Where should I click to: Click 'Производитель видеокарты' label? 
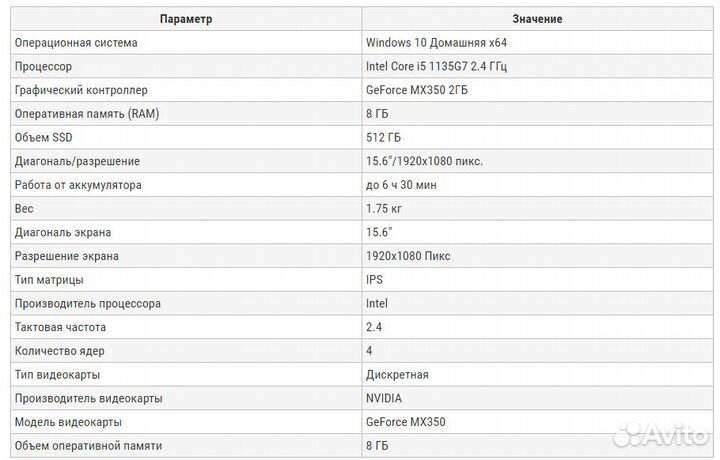coord(89,398)
